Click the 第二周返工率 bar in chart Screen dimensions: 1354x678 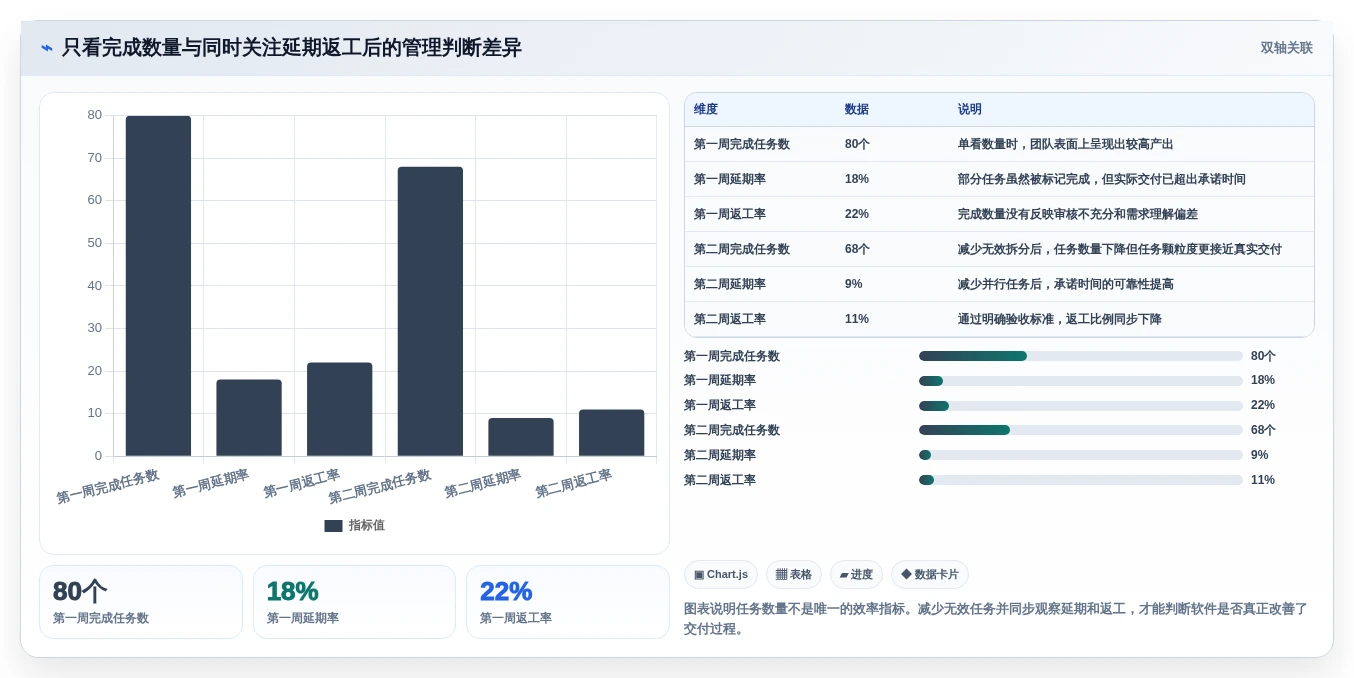pyautogui.click(x=612, y=433)
